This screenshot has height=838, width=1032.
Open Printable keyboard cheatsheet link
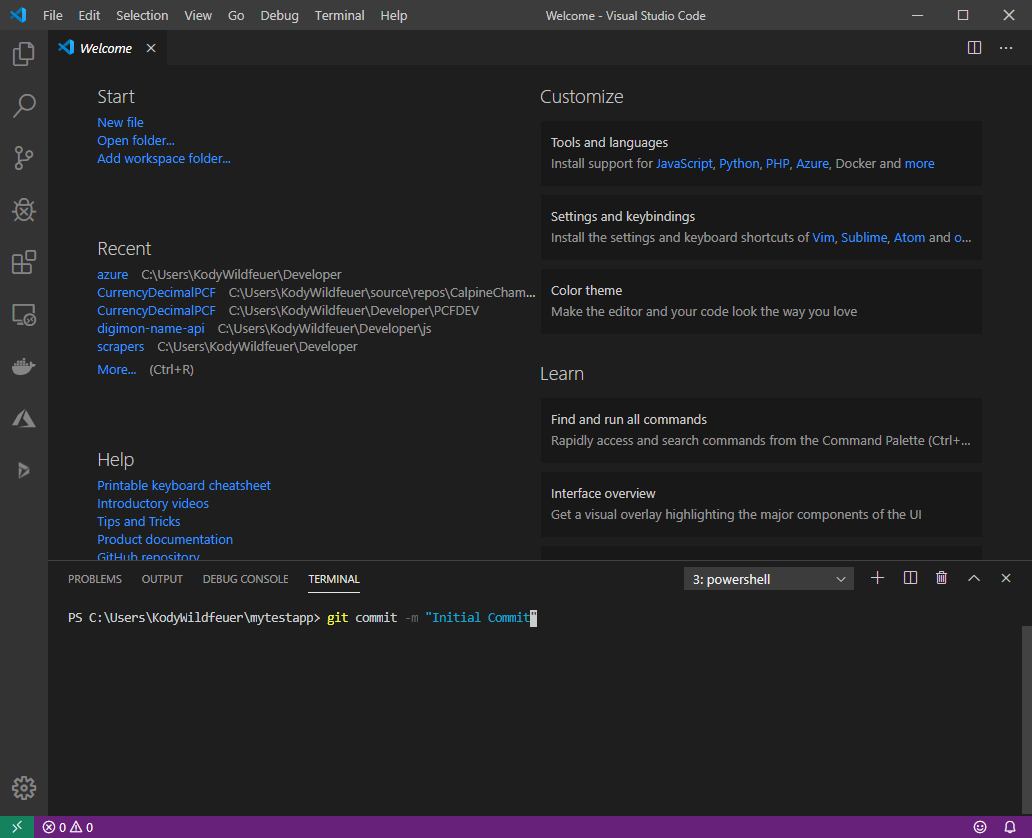tap(184, 485)
